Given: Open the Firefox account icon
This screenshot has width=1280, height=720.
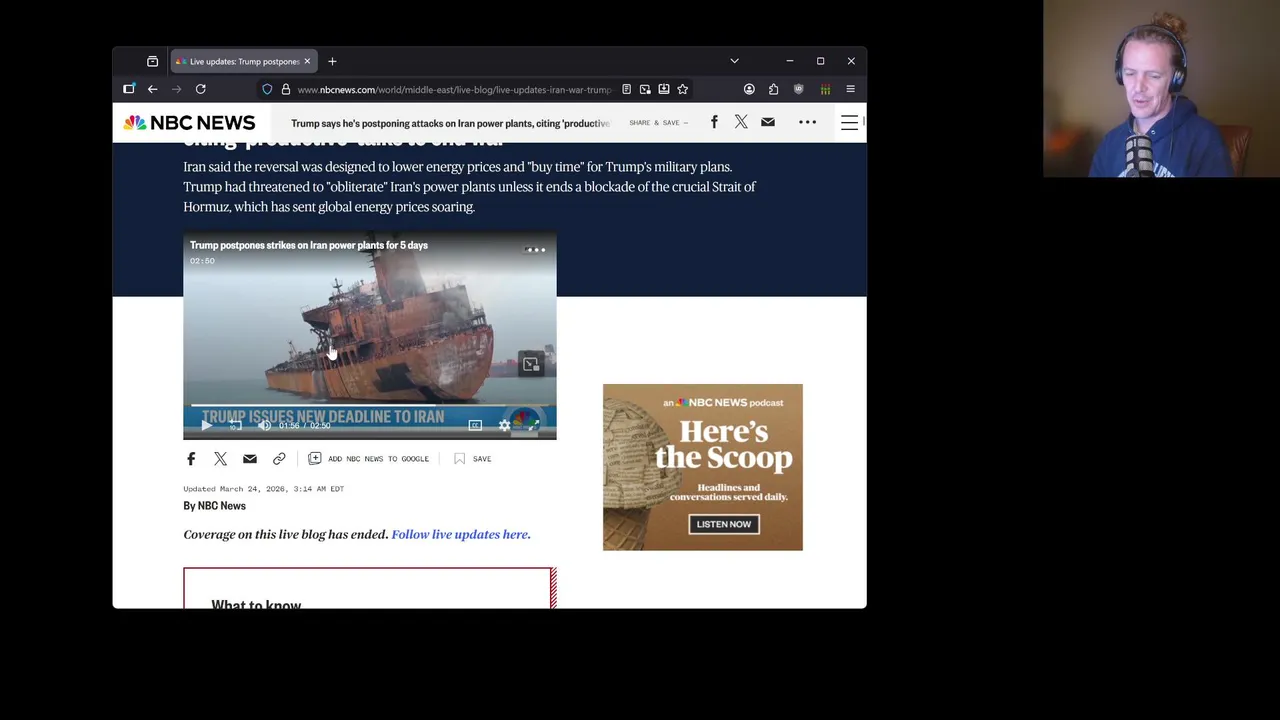Looking at the screenshot, I should coord(749,89).
